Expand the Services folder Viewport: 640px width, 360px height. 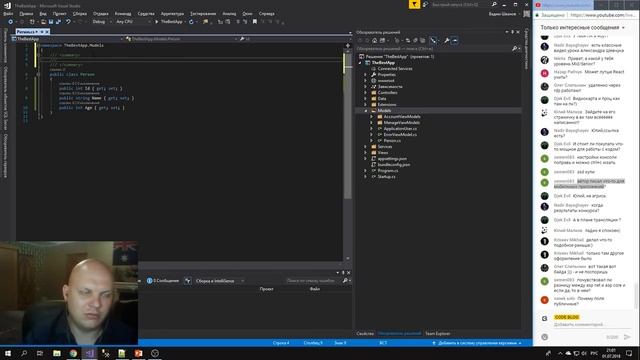[x=365, y=147]
